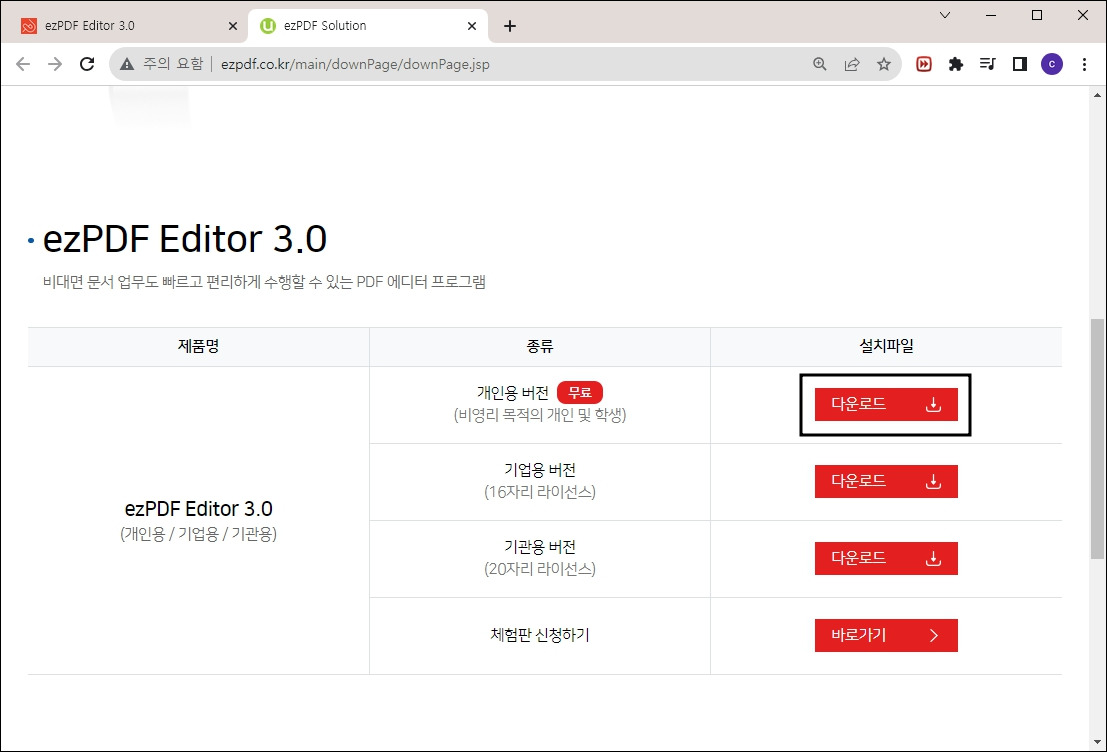Click the zoom magnifier in the address bar
This screenshot has width=1107, height=752.
click(819, 63)
